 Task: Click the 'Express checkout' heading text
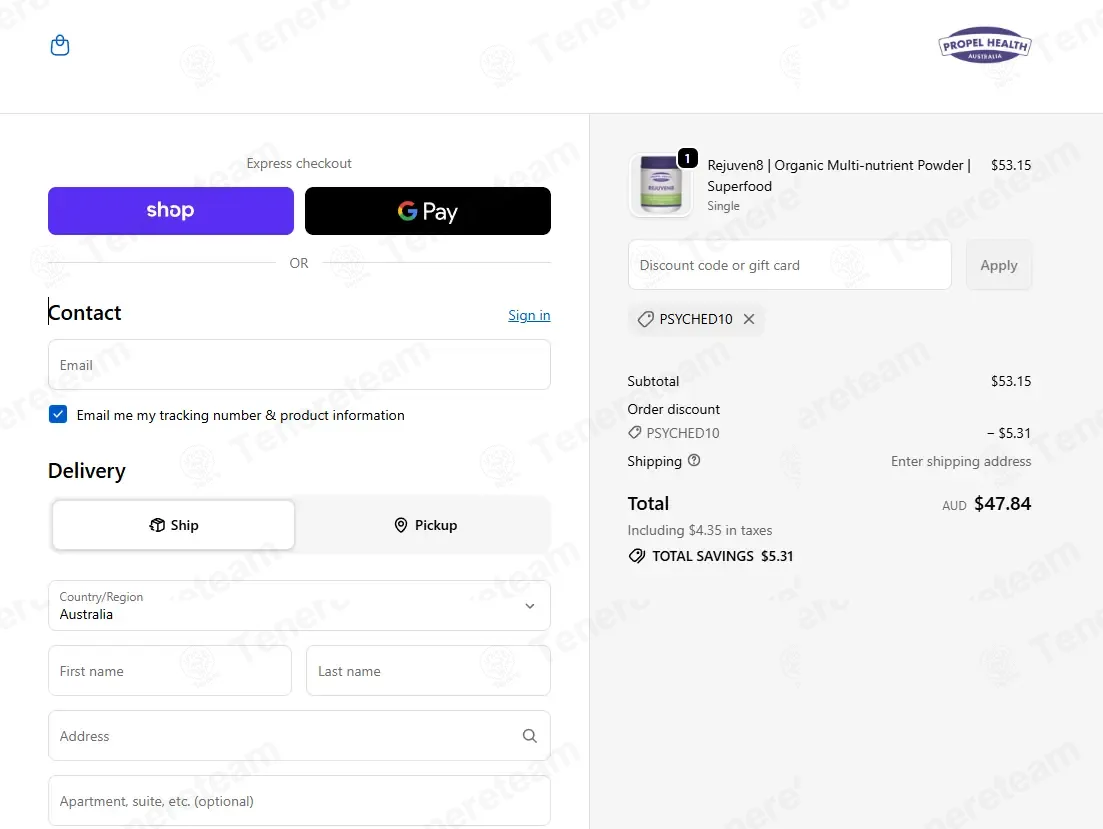299,163
